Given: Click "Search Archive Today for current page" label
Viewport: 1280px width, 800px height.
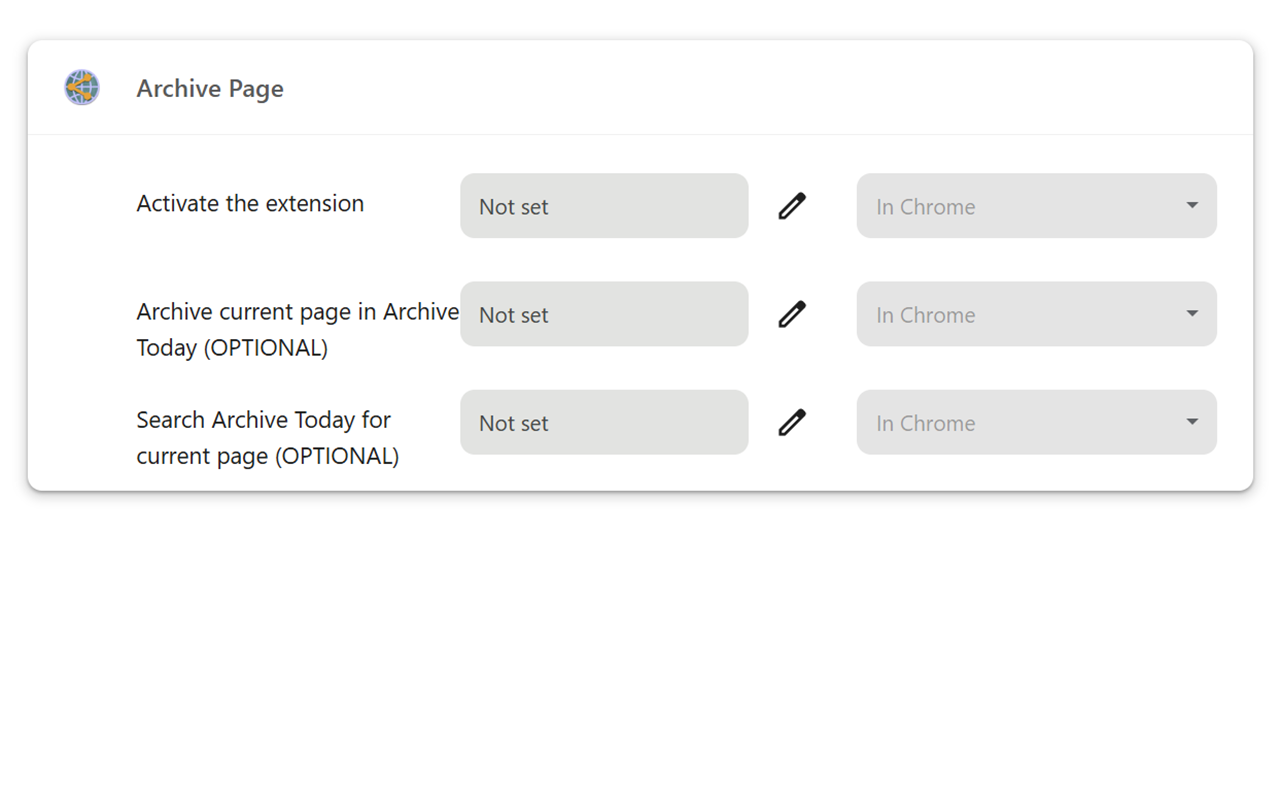Looking at the screenshot, I should [263, 420].
